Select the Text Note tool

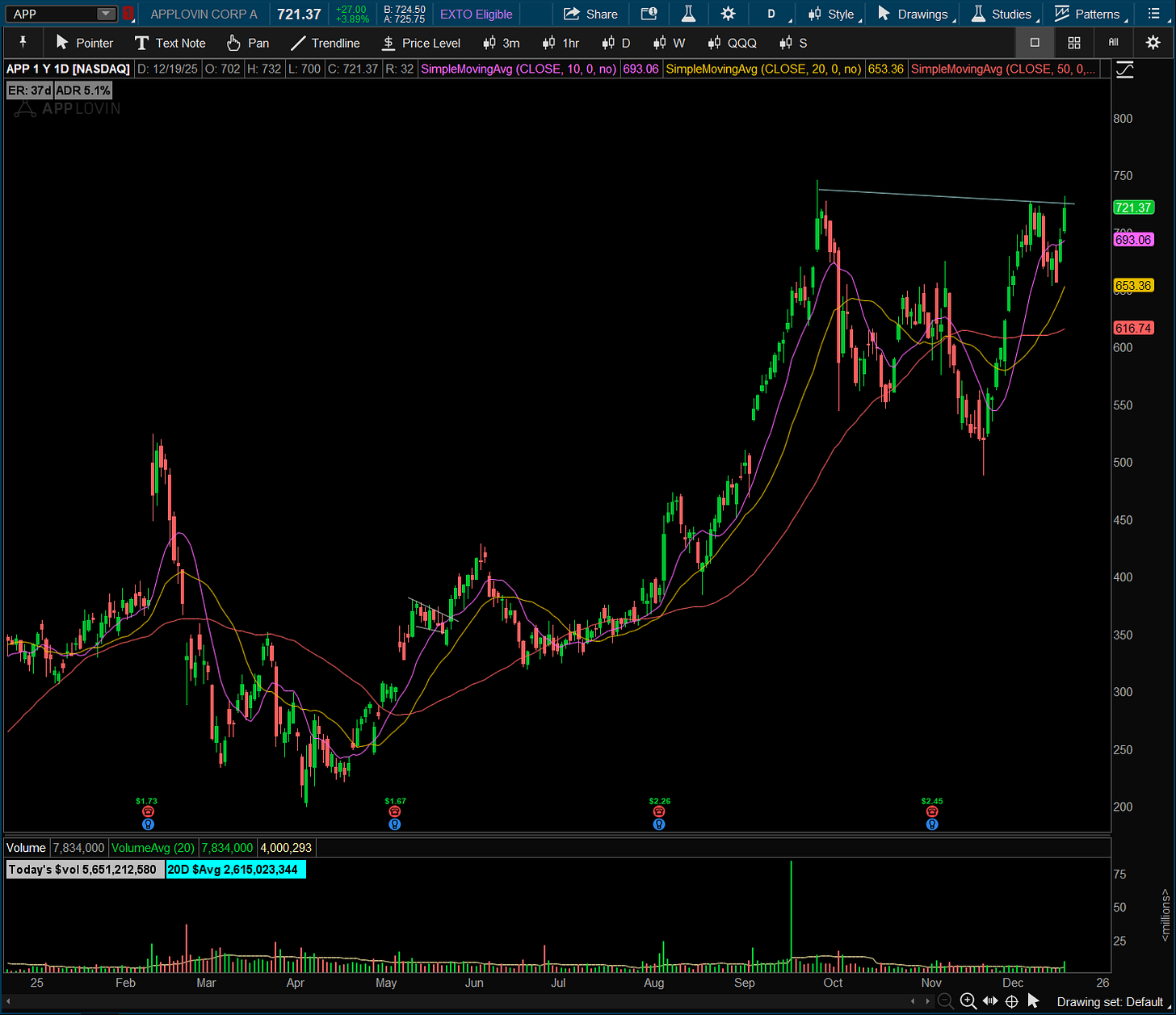[170, 43]
